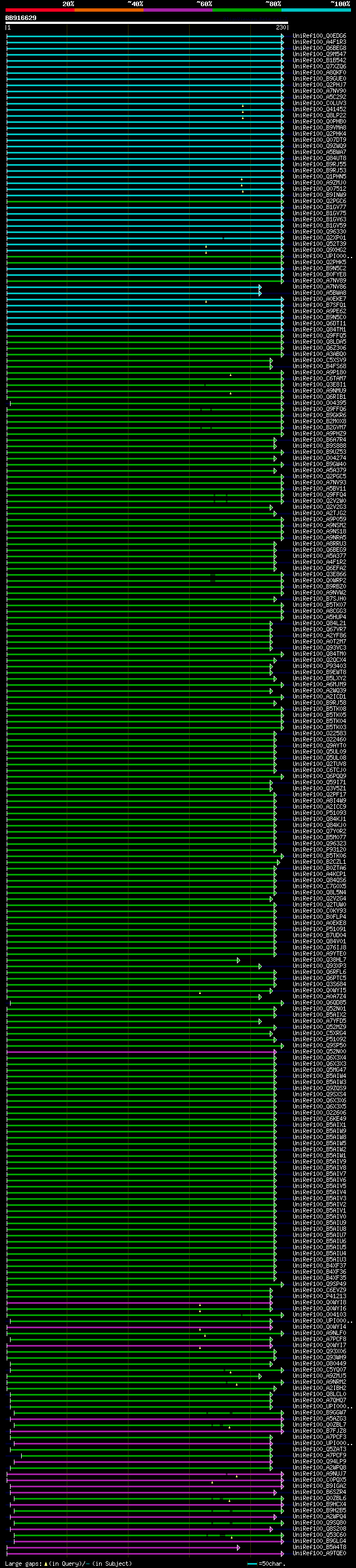Select label UniRef100_Q0PHB0
Viewport: 356px width, 1568px height.
(319, 122)
